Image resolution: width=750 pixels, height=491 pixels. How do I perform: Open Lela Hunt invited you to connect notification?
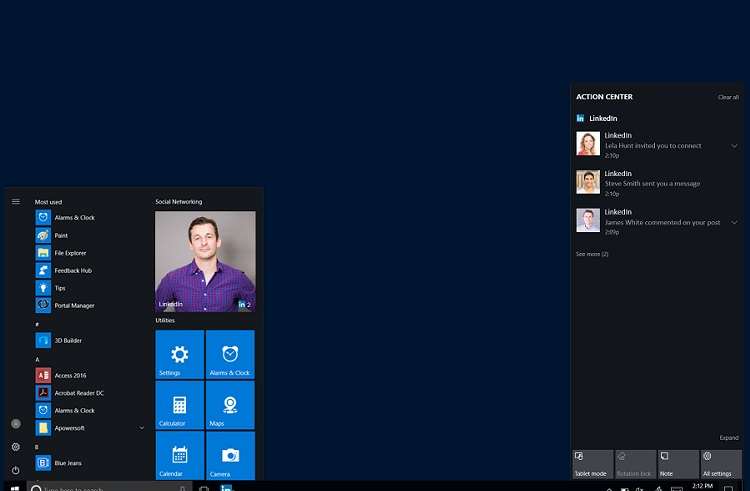pos(657,145)
